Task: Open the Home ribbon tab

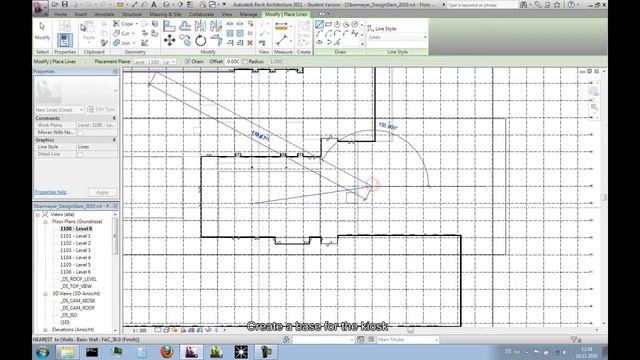Action: (x=60, y=14)
